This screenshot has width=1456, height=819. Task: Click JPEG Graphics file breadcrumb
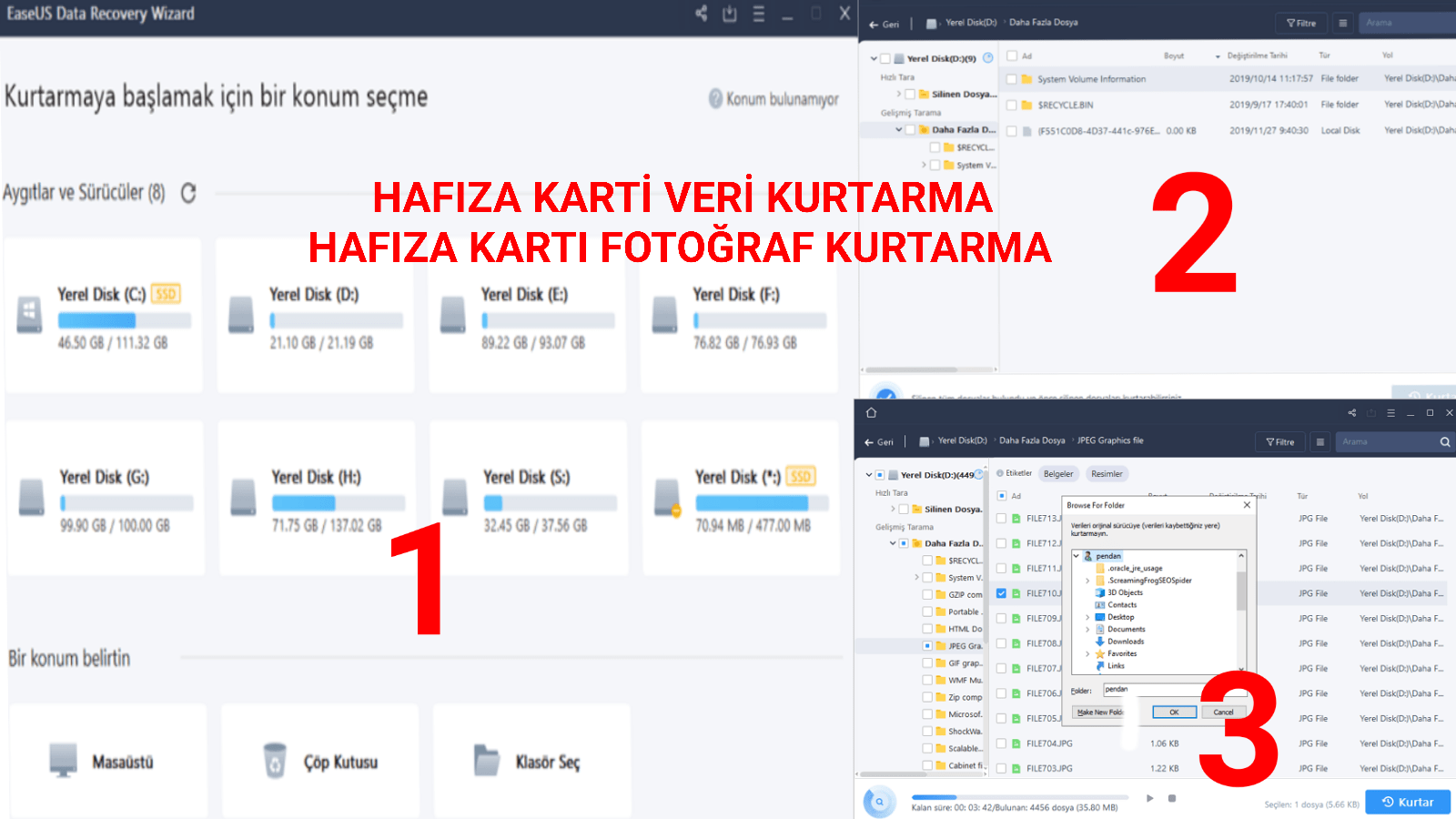click(x=1110, y=440)
